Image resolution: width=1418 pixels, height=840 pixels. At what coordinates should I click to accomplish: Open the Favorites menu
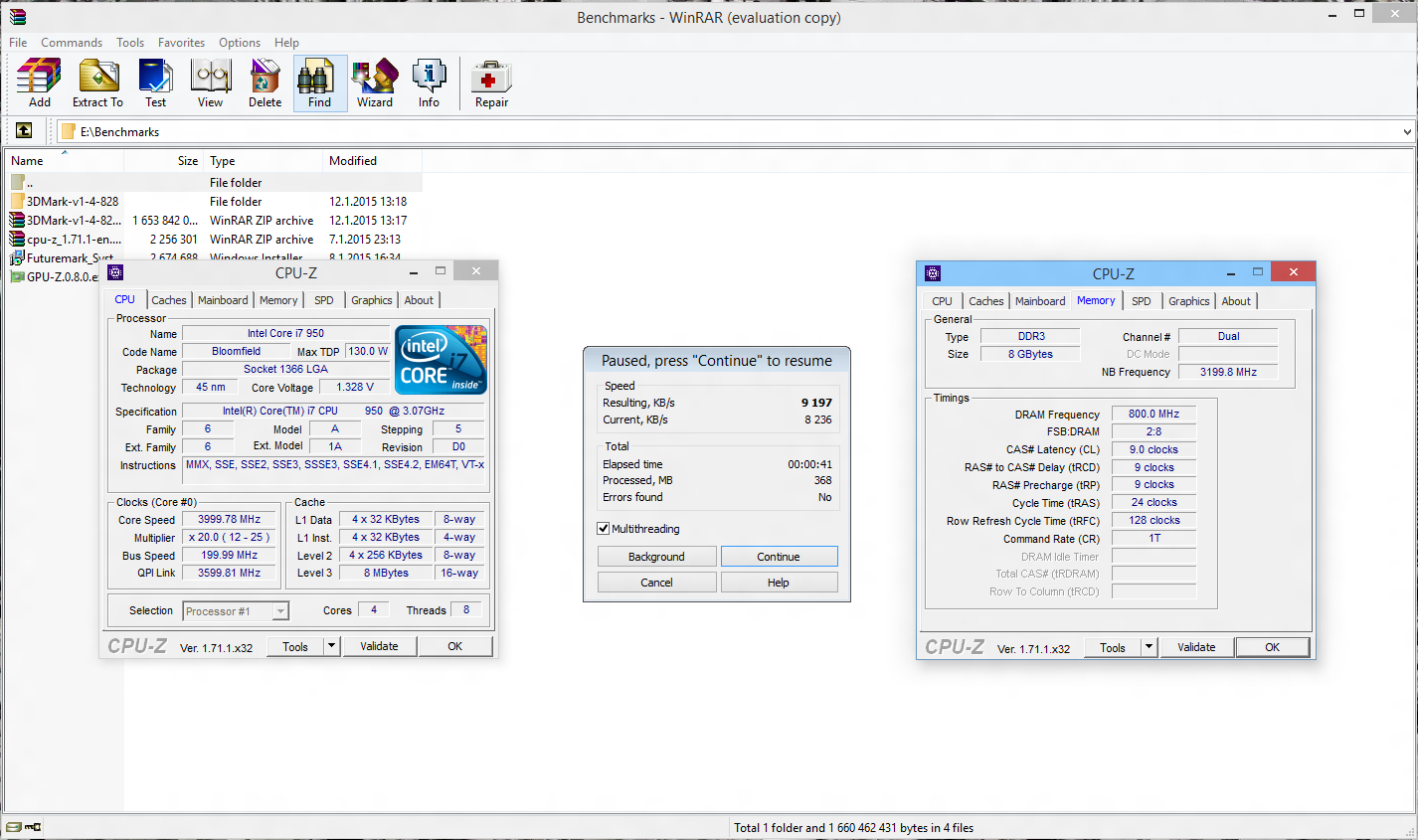(181, 43)
